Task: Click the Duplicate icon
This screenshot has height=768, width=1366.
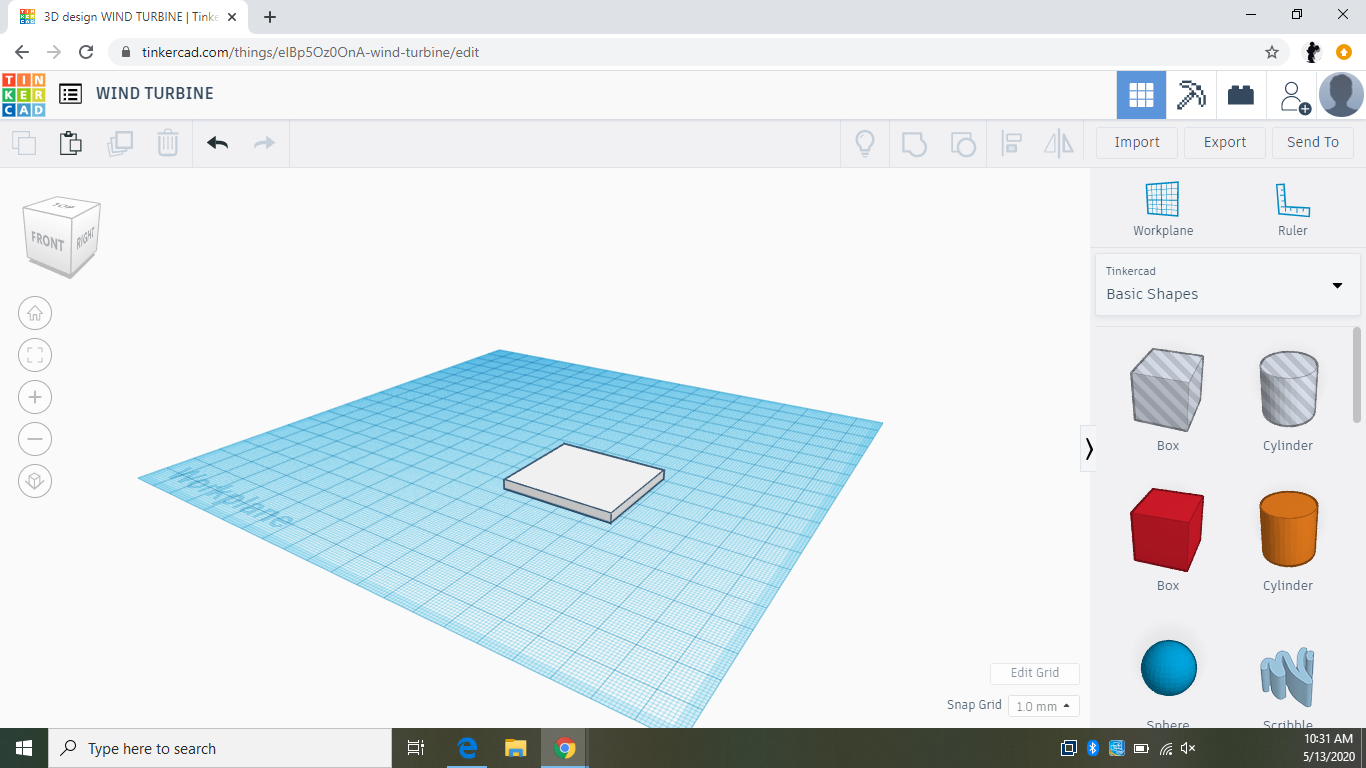Action: click(120, 143)
